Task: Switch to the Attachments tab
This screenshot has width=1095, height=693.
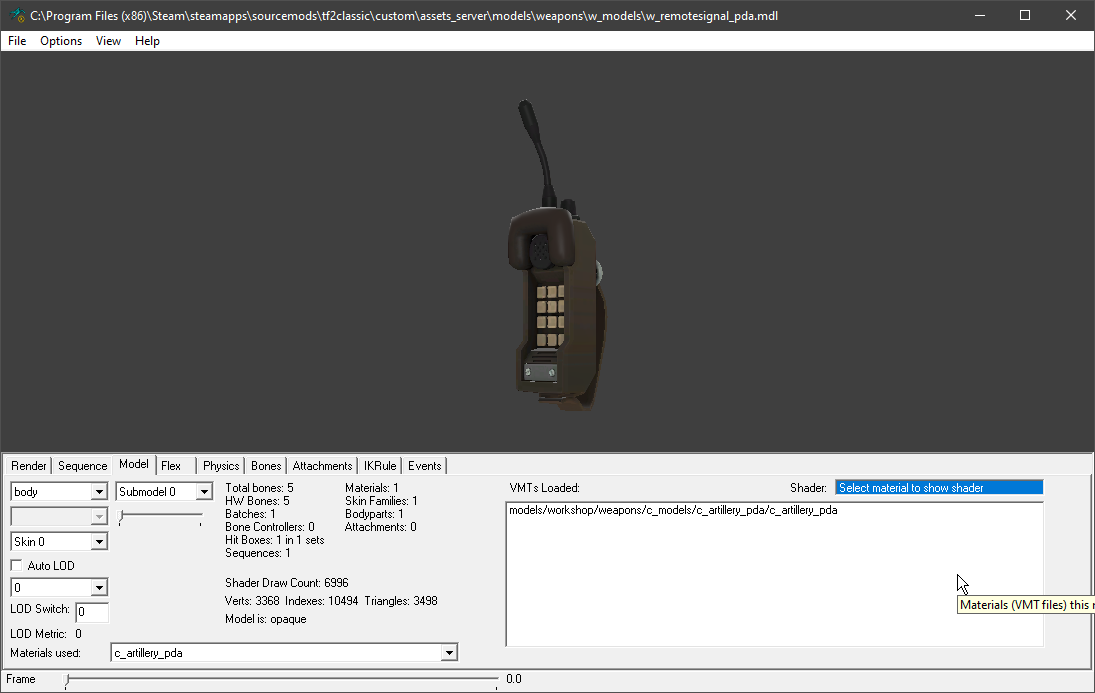Action: [322, 466]
